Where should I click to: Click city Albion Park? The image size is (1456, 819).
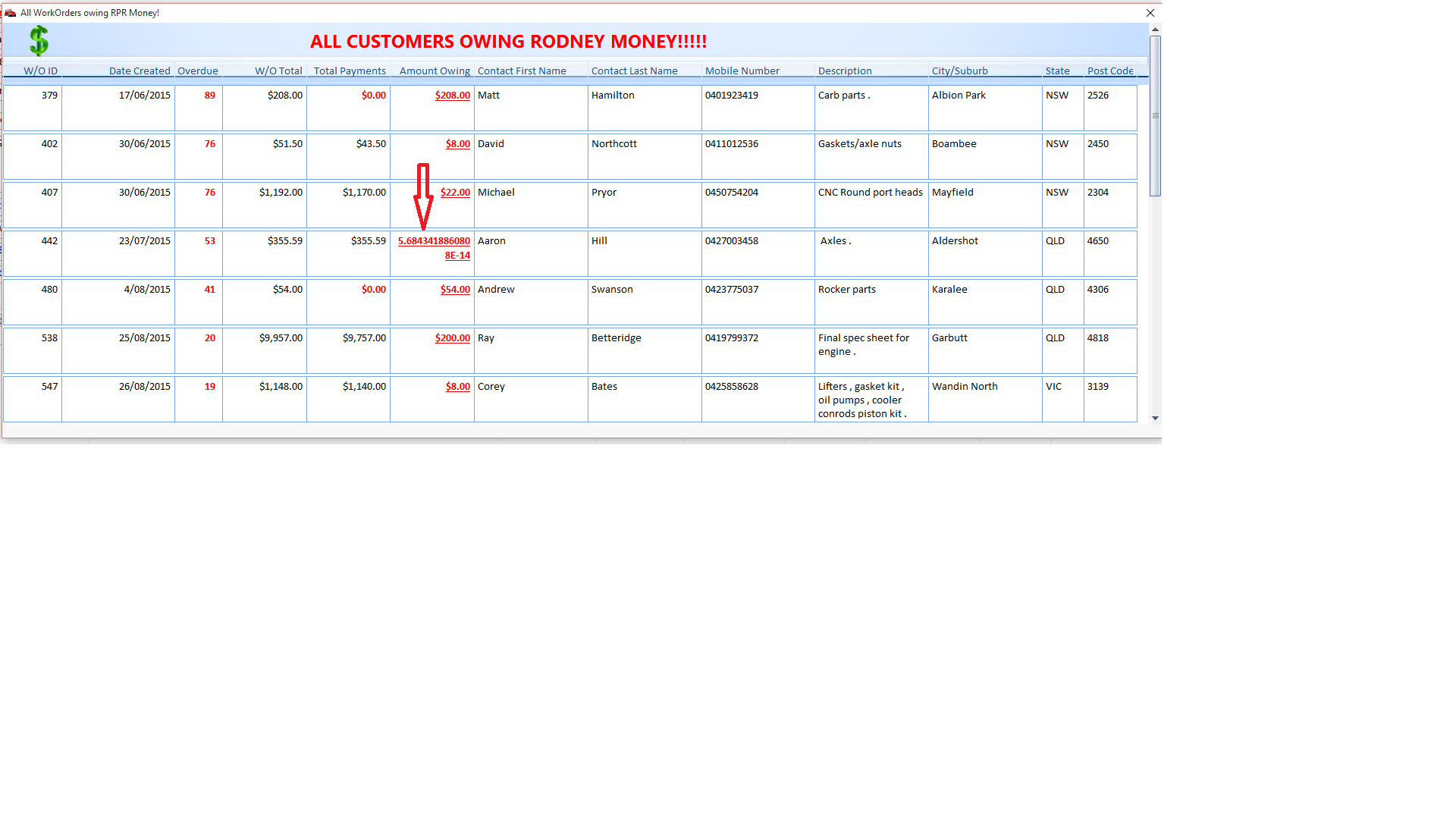pos(959,96)
